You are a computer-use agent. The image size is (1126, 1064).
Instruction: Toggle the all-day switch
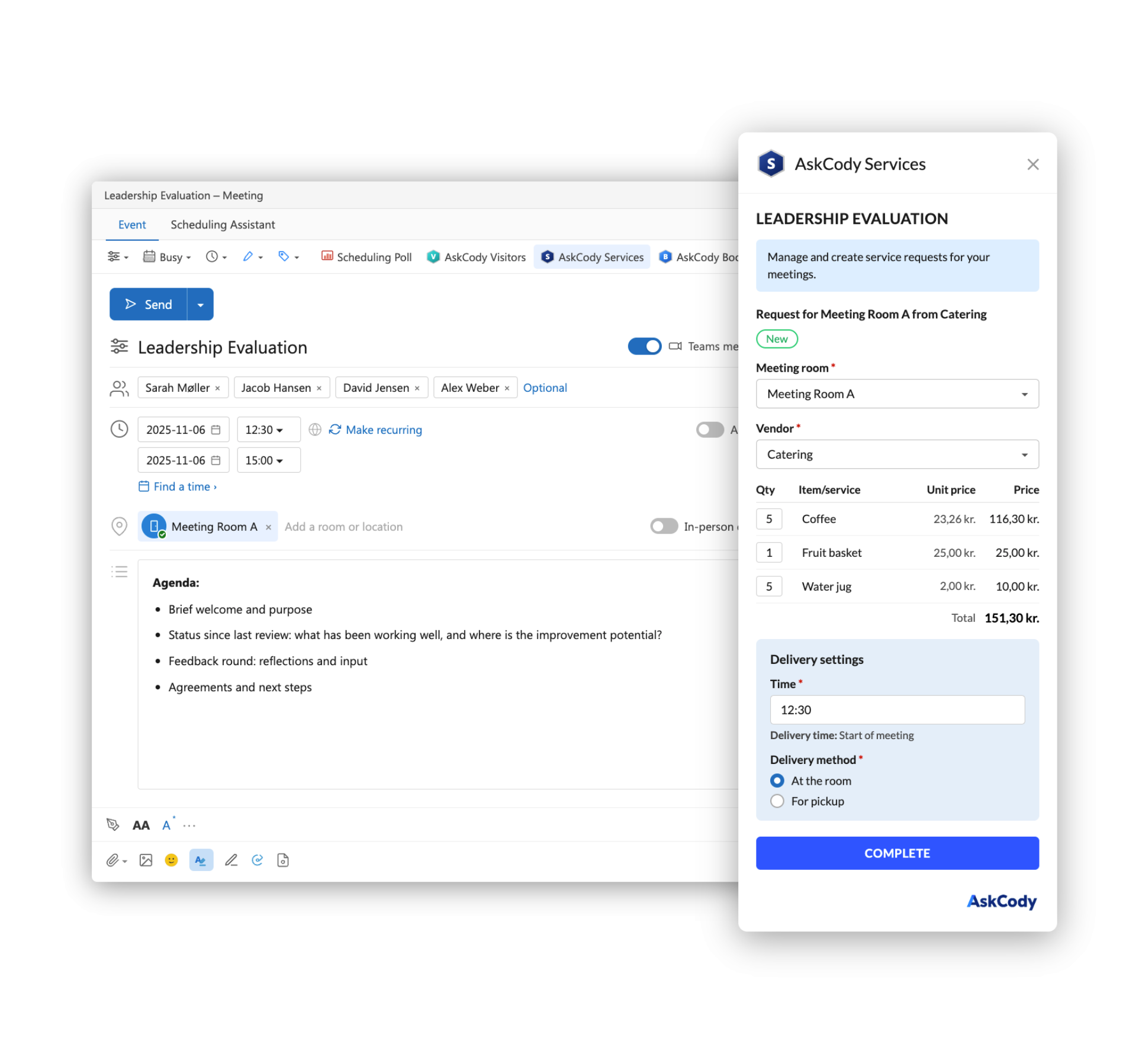click(710, 430)
